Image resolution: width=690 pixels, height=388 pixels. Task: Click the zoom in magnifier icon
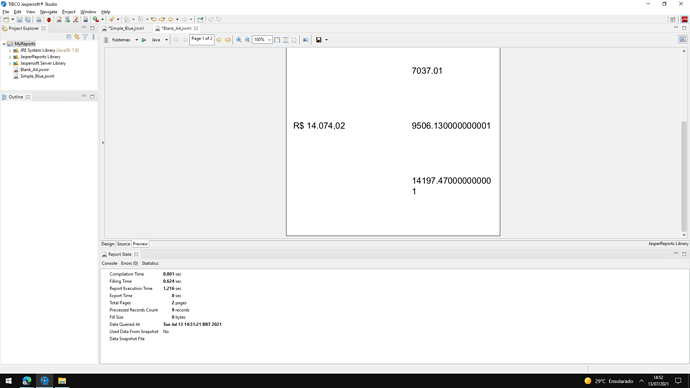point(239,40)
